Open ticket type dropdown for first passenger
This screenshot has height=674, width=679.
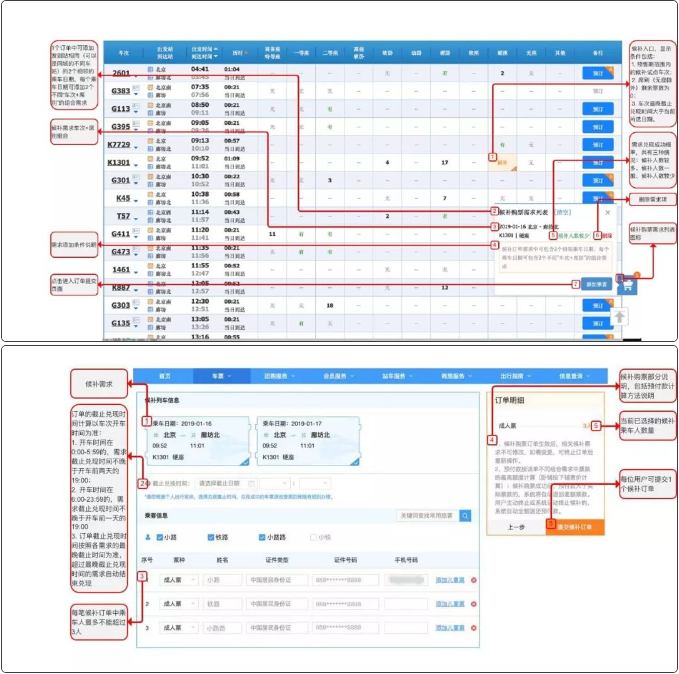tap(179, 579)
